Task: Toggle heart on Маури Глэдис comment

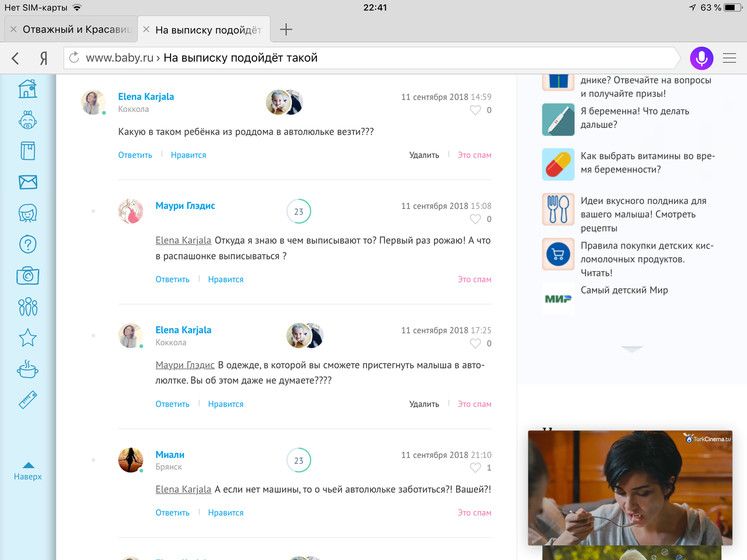Action: tap(475, 219)
